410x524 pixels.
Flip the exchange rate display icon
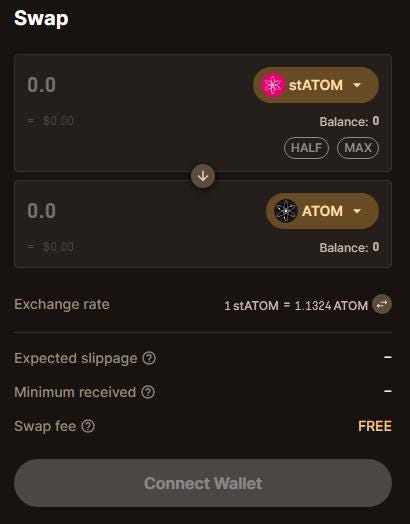coord(382,304)
